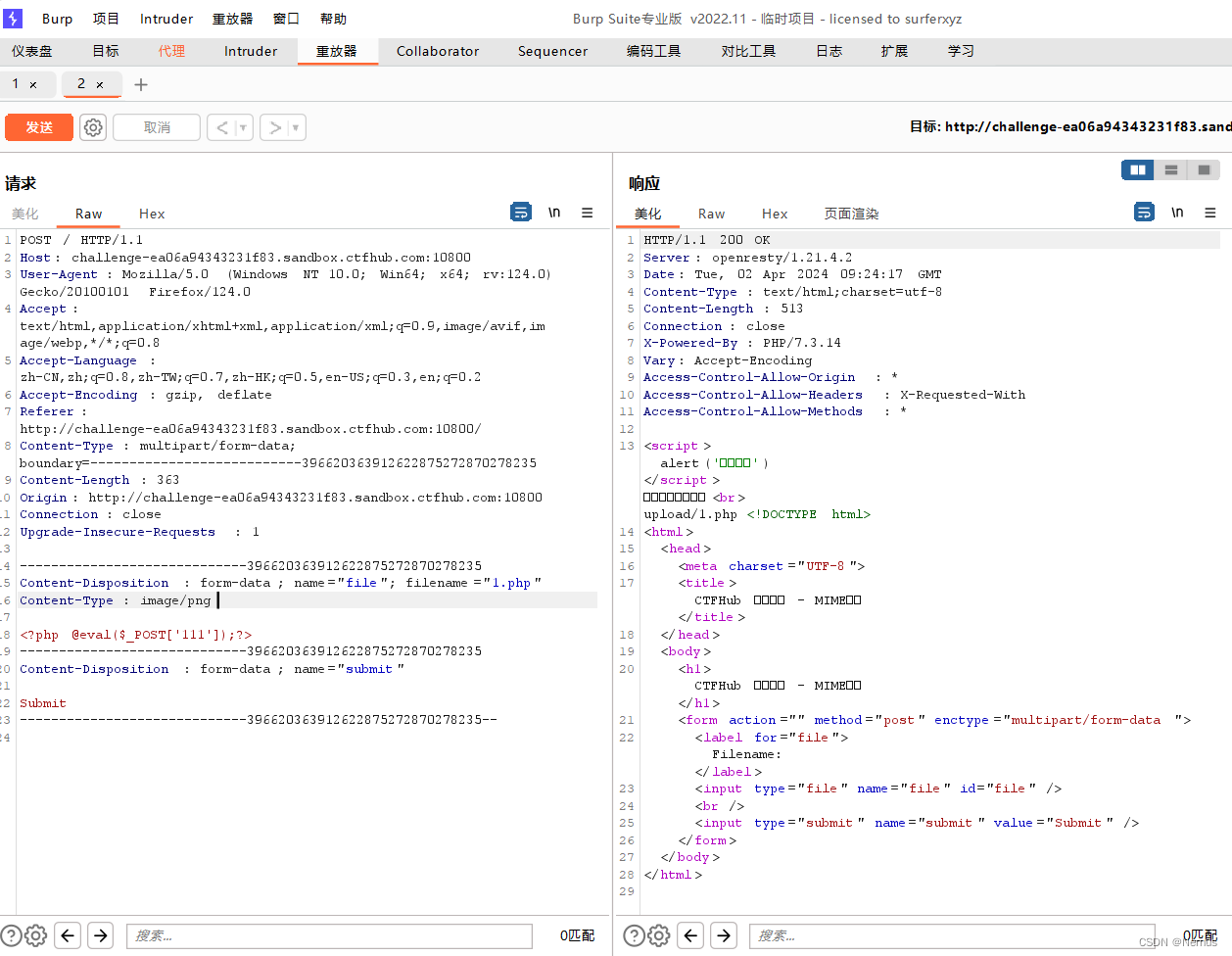Switch to the 编码工具 tab
The height and width of the screenshot is (956, 1232).
coord(654,51)
